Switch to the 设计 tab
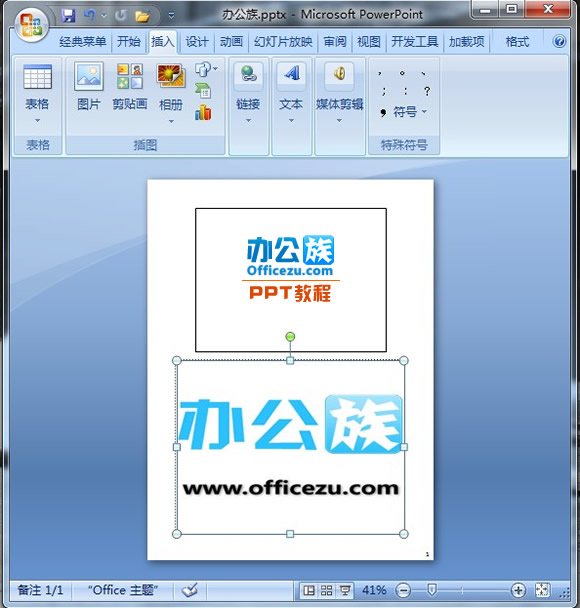Viewport: 580px width, 608px height. pos(197,41)
